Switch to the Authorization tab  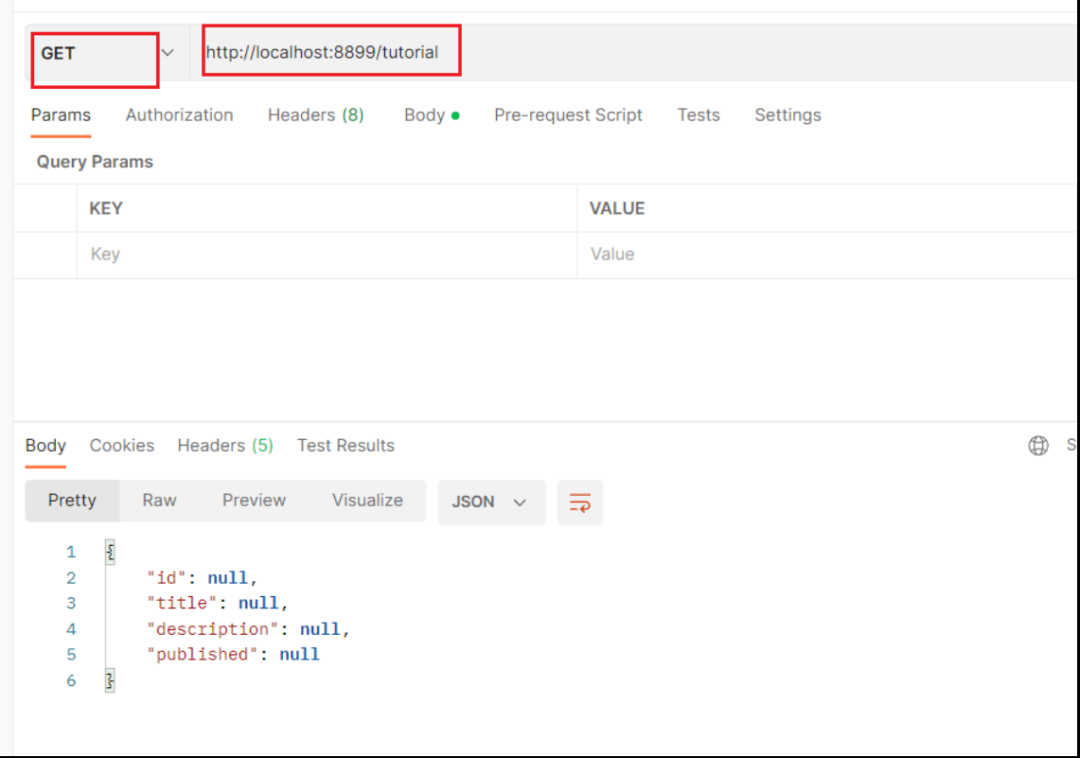point(179,115)
